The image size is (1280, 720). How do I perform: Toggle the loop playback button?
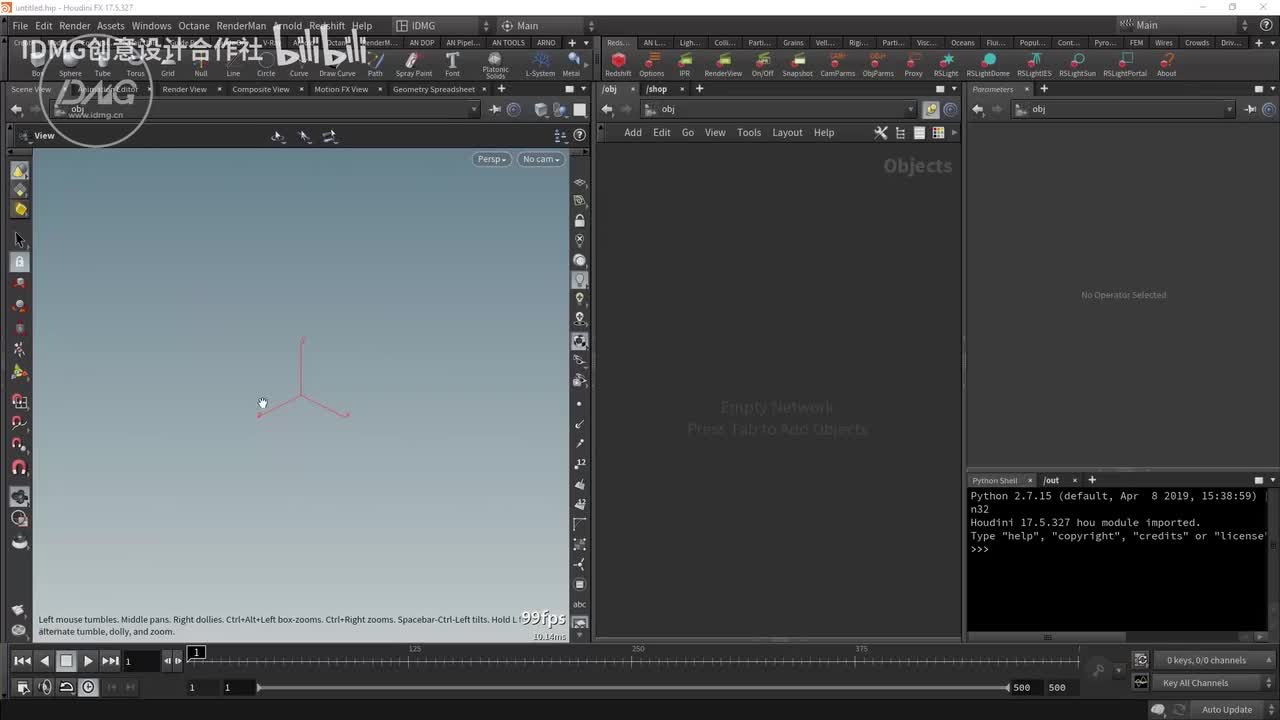pyautogui.click(x=66, y=687)
